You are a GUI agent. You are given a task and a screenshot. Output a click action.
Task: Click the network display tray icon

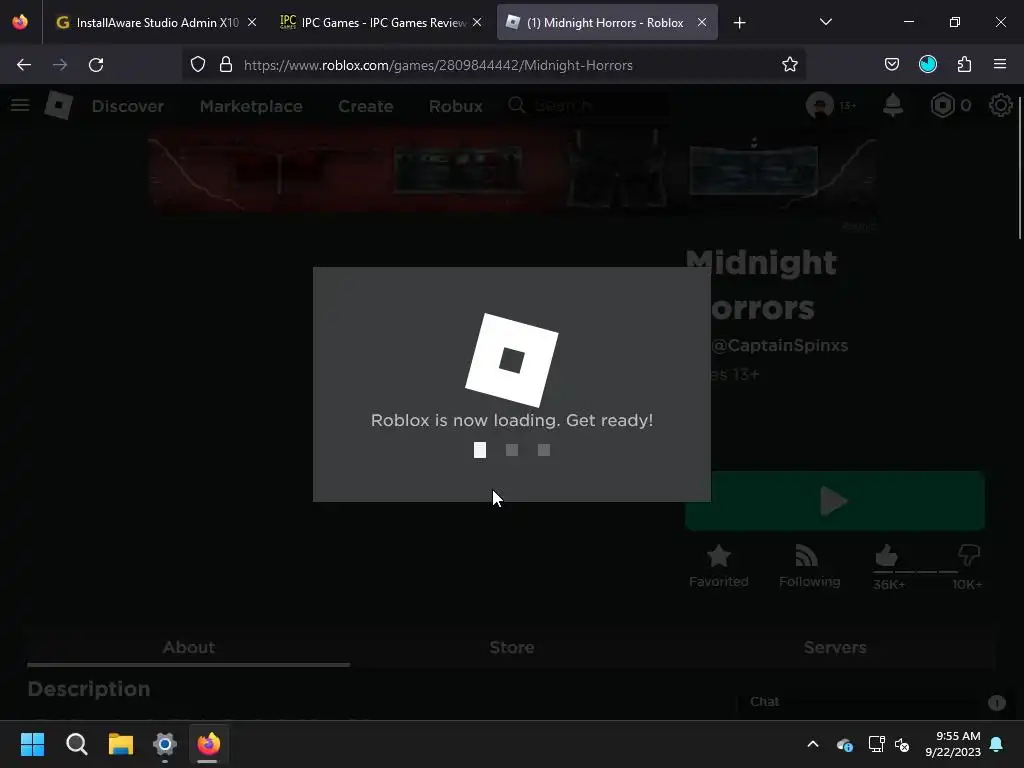click(876, 744)
